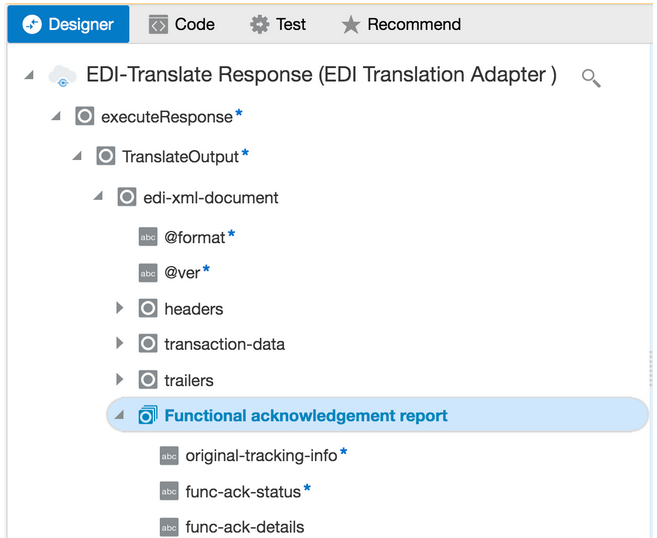
Task: Click the search magnifier icon
Action: (591, 77)
